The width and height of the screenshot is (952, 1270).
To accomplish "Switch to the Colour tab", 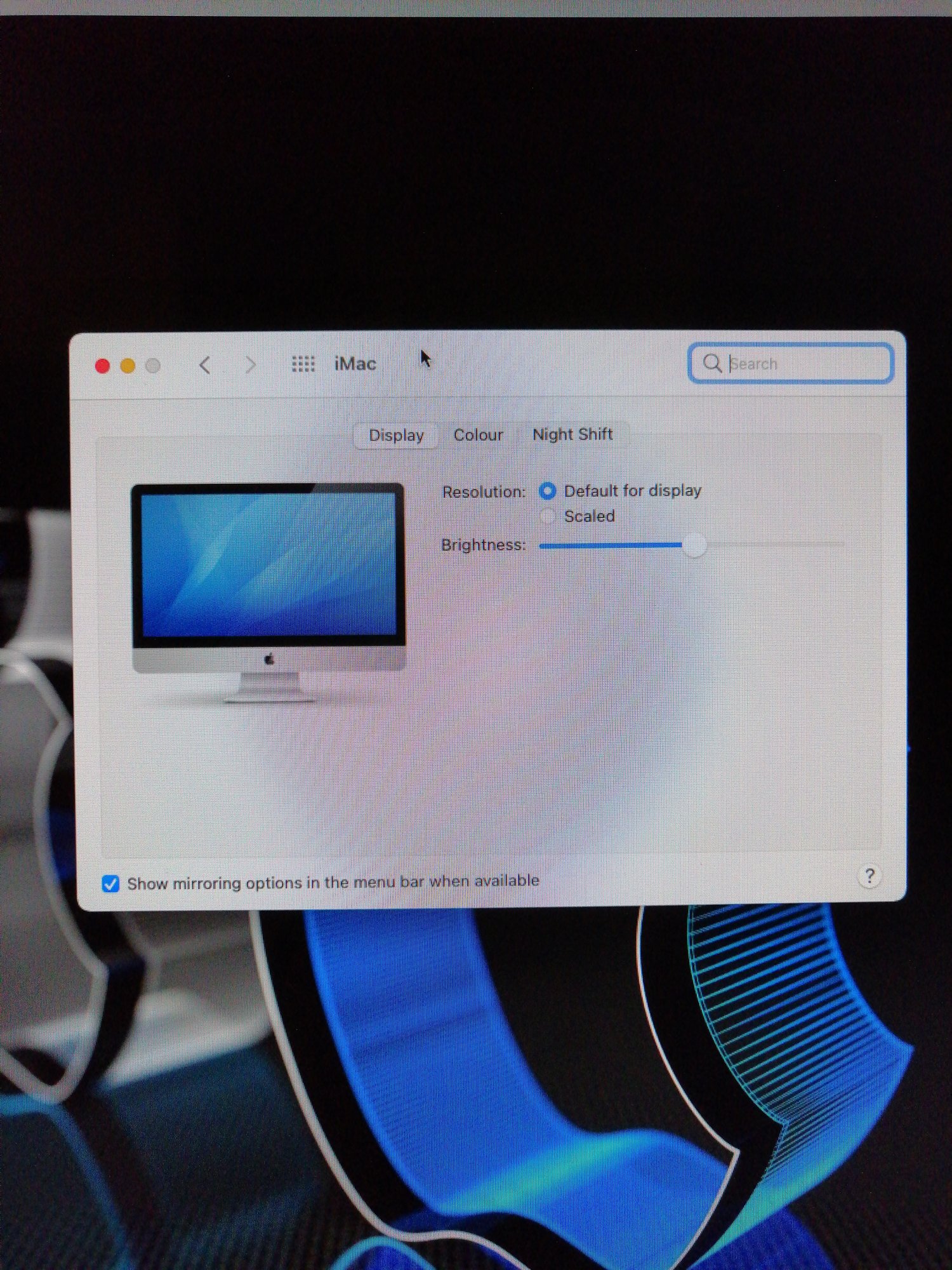I will (478, 435).
